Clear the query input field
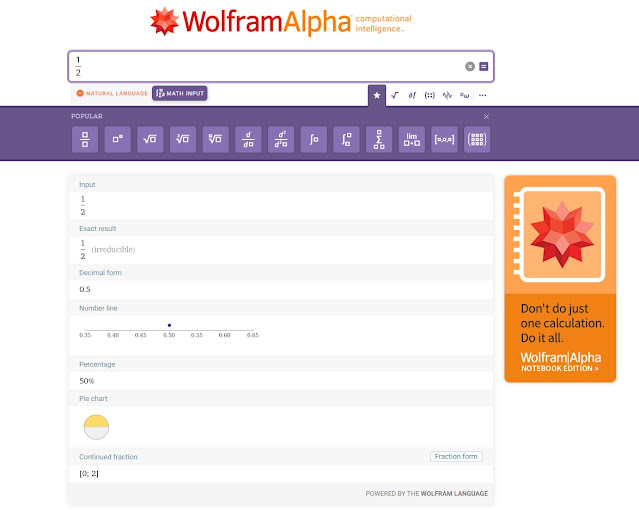 tap(470, 66)
